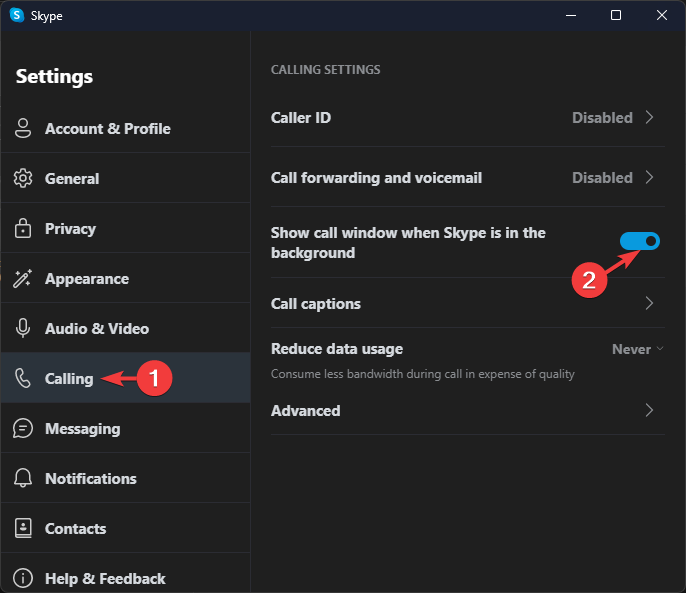686x593 pixels.
Task: Click Show call window when Skype text
Action: 408,243
